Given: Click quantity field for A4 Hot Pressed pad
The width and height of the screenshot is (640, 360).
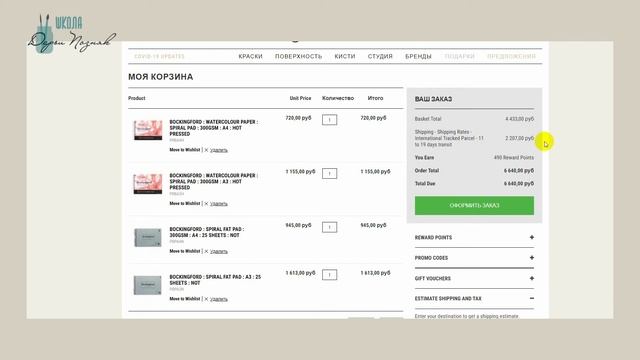Looking at the screenshot, I should [329, 120].
